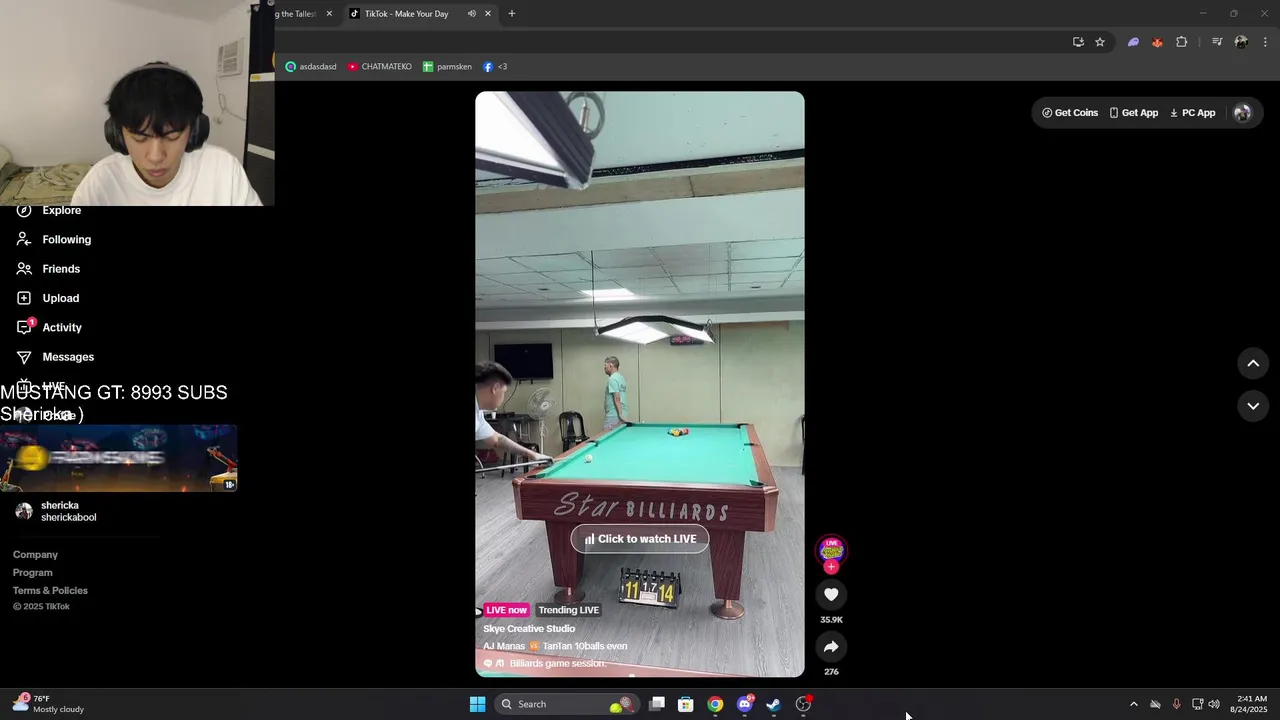Open Chrome Extensions puzzle menu

click(x=1181, y=42)
